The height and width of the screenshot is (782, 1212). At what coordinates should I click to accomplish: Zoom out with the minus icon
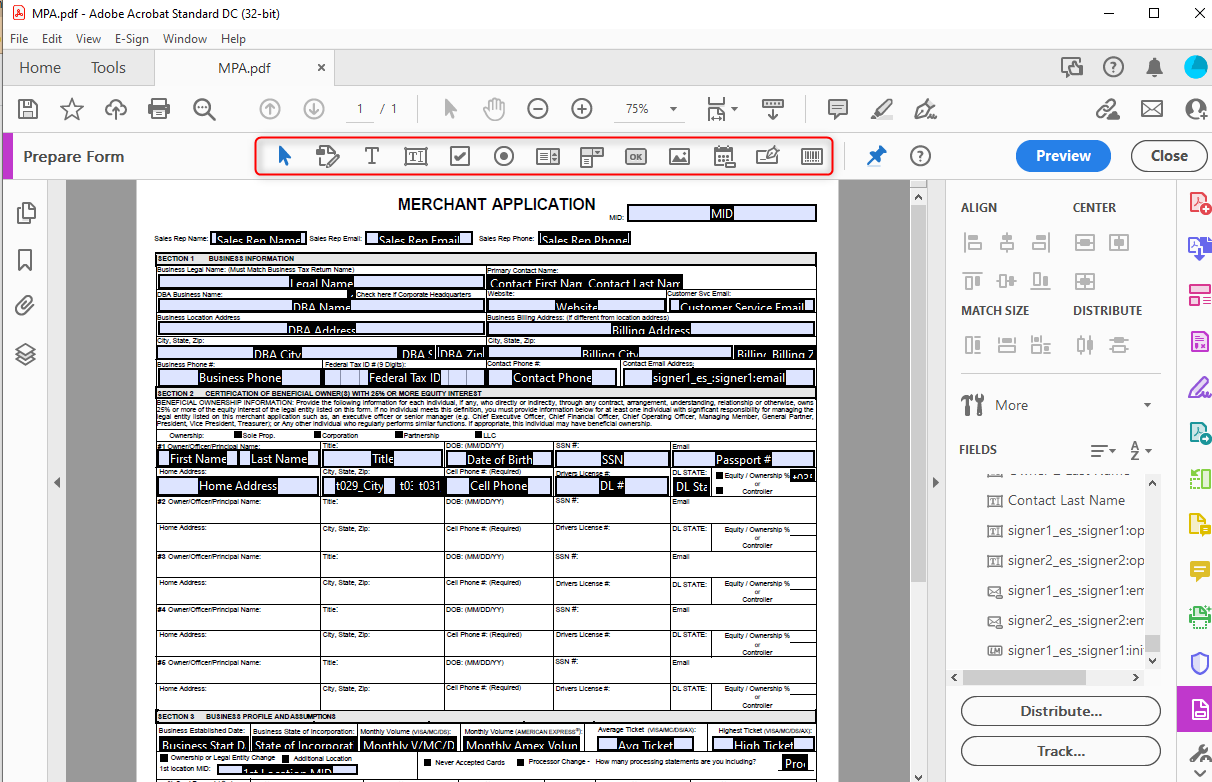[538, 109]
